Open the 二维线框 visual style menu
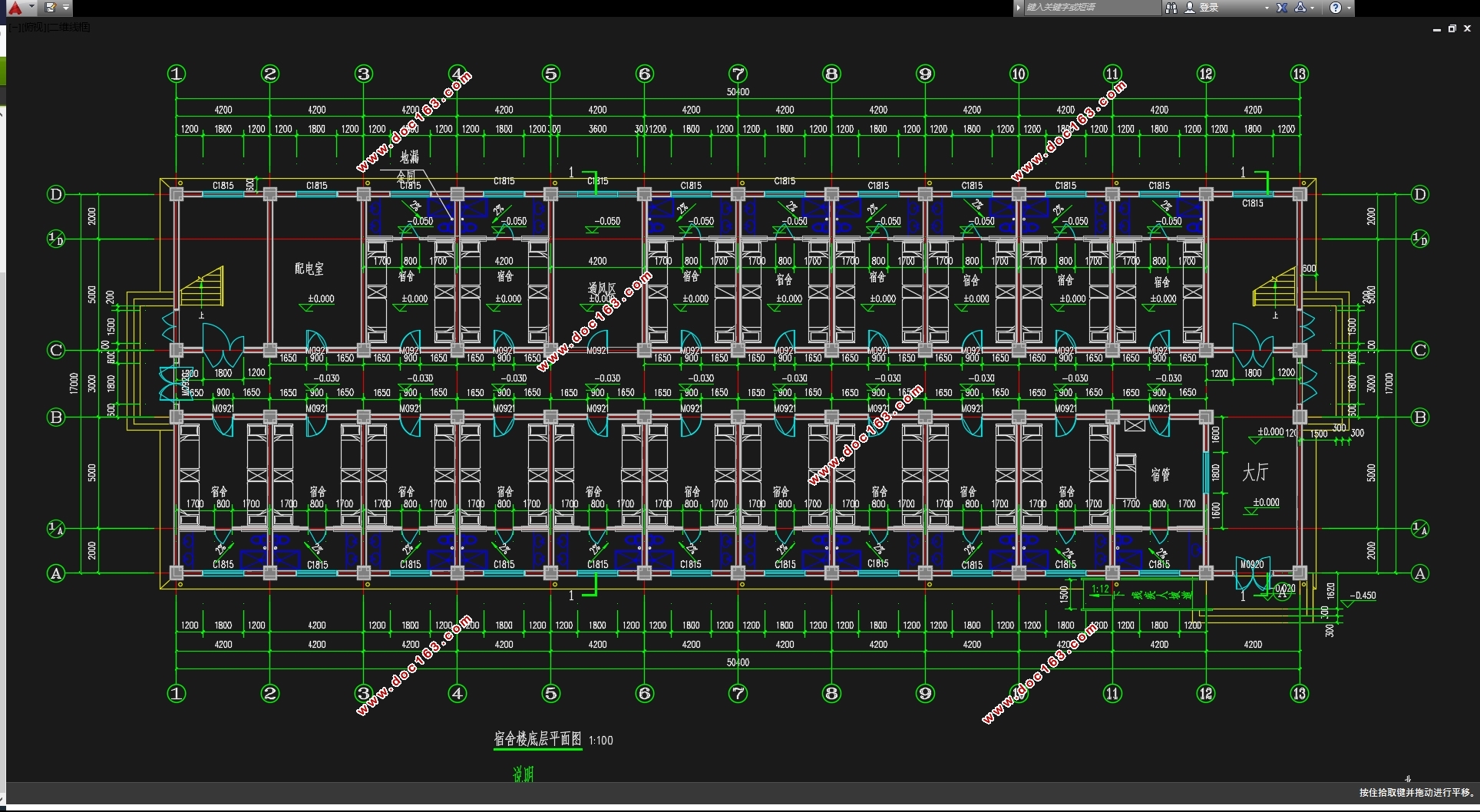1480x812 pixels. coord(68,28)
